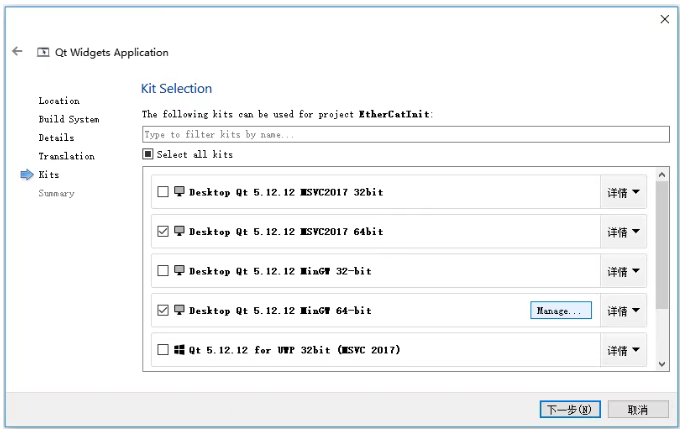Click monitor icon of MSVC2017 32bit kit
This screenshot has width=685, height=433.
(179, 191)
